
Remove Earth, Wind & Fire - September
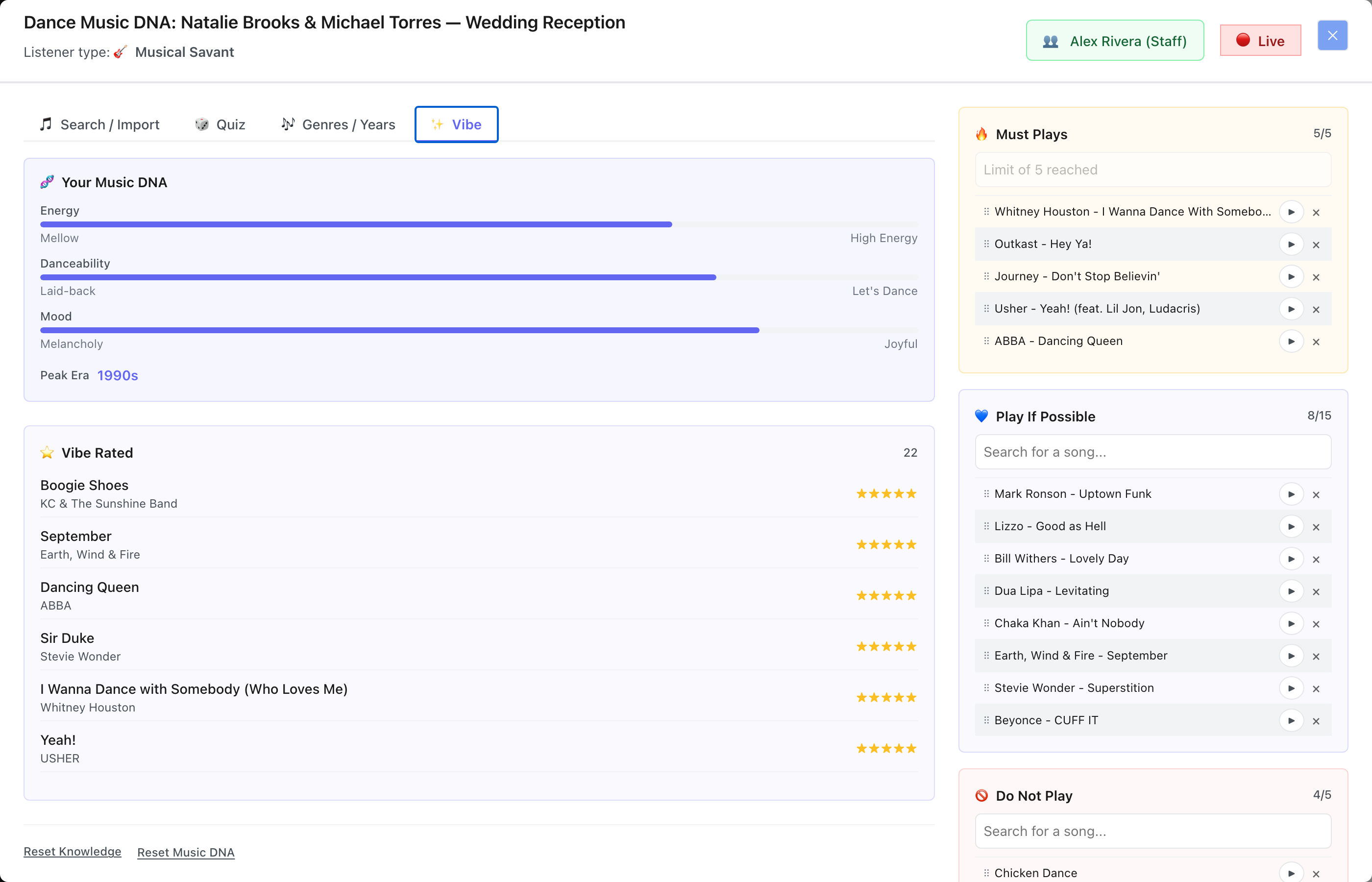coord(1316,656)
